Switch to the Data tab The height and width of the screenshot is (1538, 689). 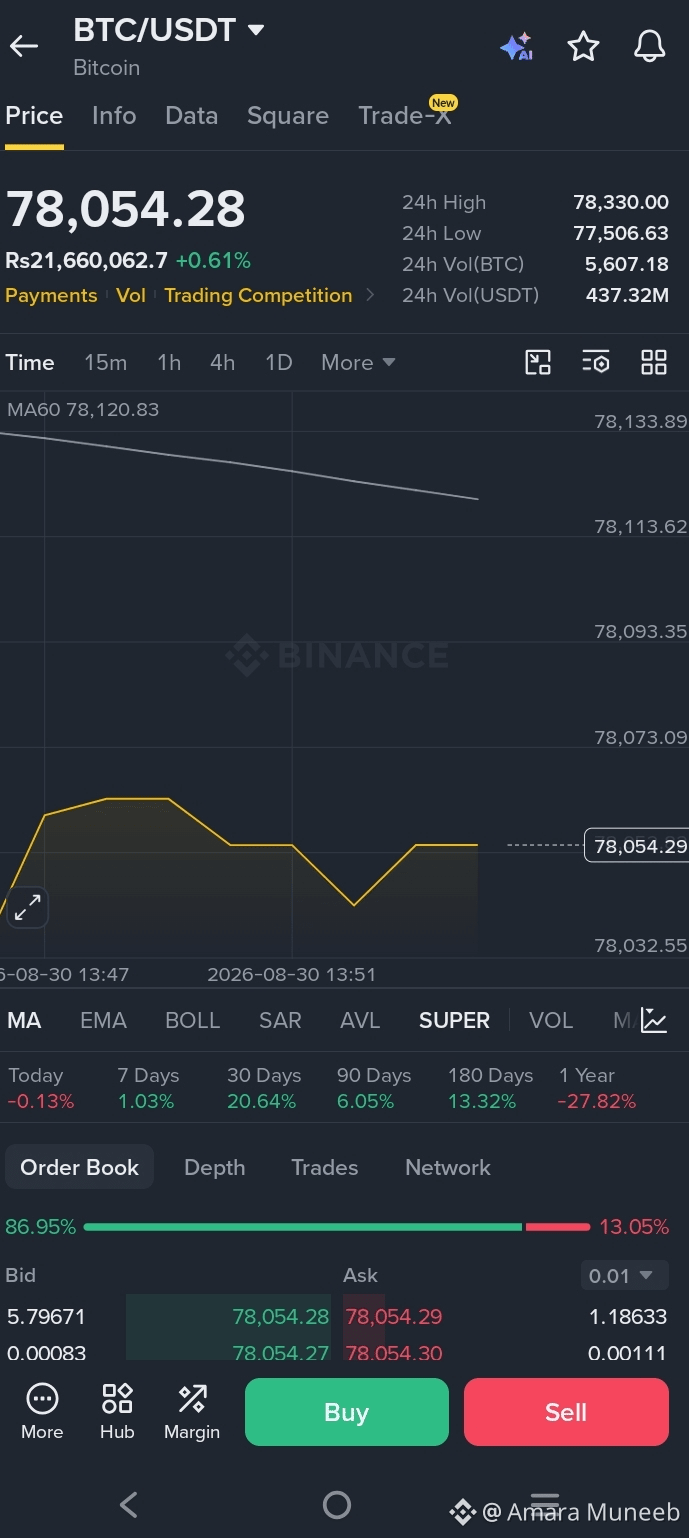point(192,116)
